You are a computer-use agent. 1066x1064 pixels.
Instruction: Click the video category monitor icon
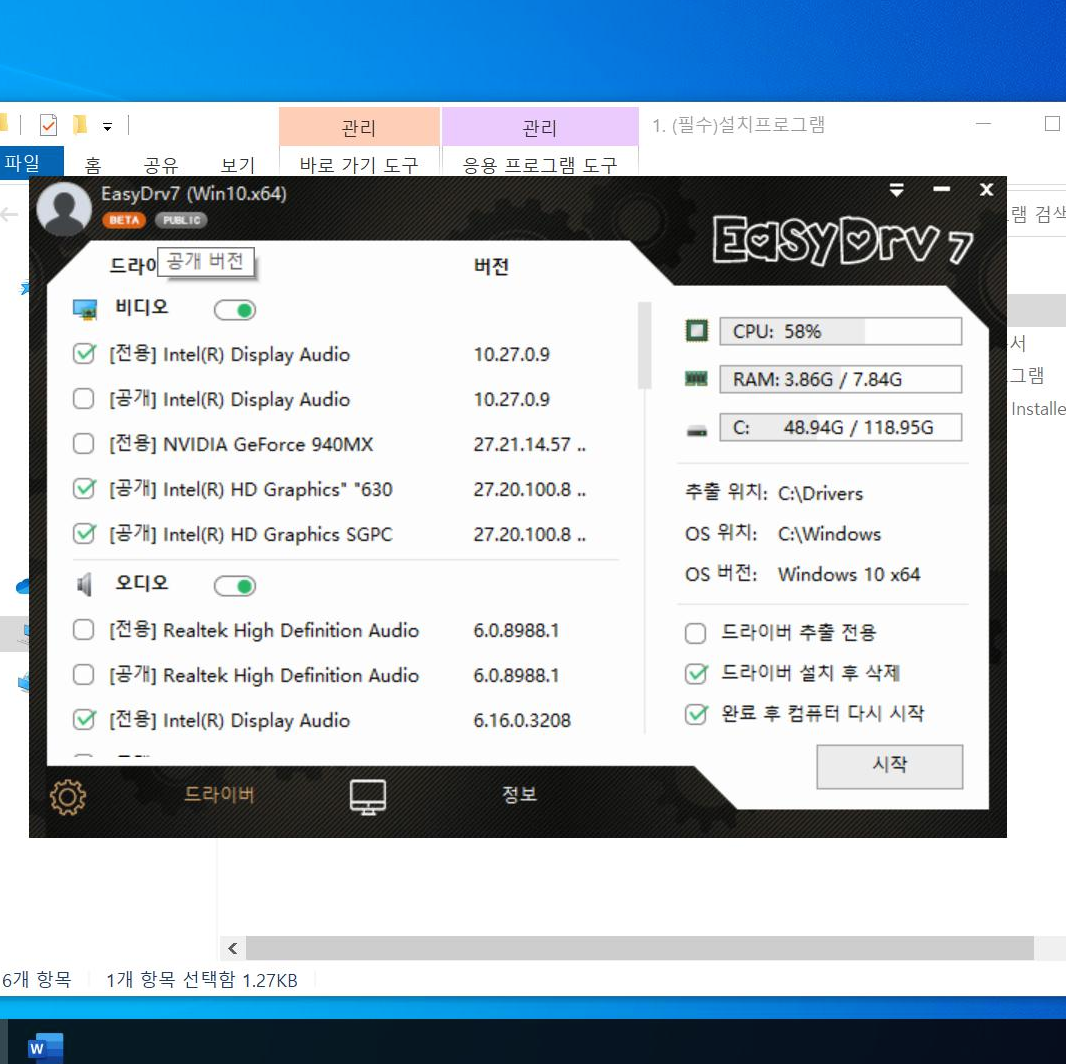point(85,309)
